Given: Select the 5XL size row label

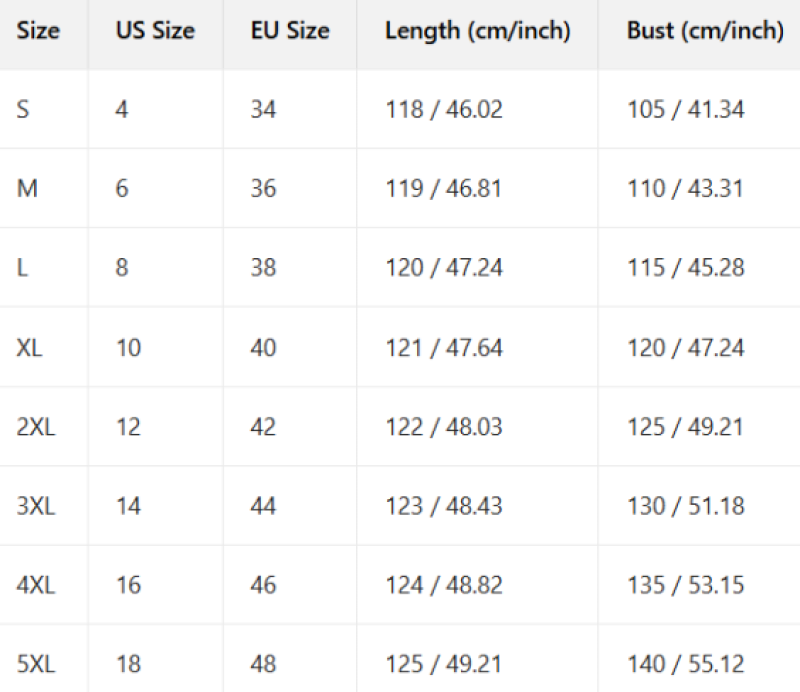Looking at the screenshot, I should click(x=36, y=664).
